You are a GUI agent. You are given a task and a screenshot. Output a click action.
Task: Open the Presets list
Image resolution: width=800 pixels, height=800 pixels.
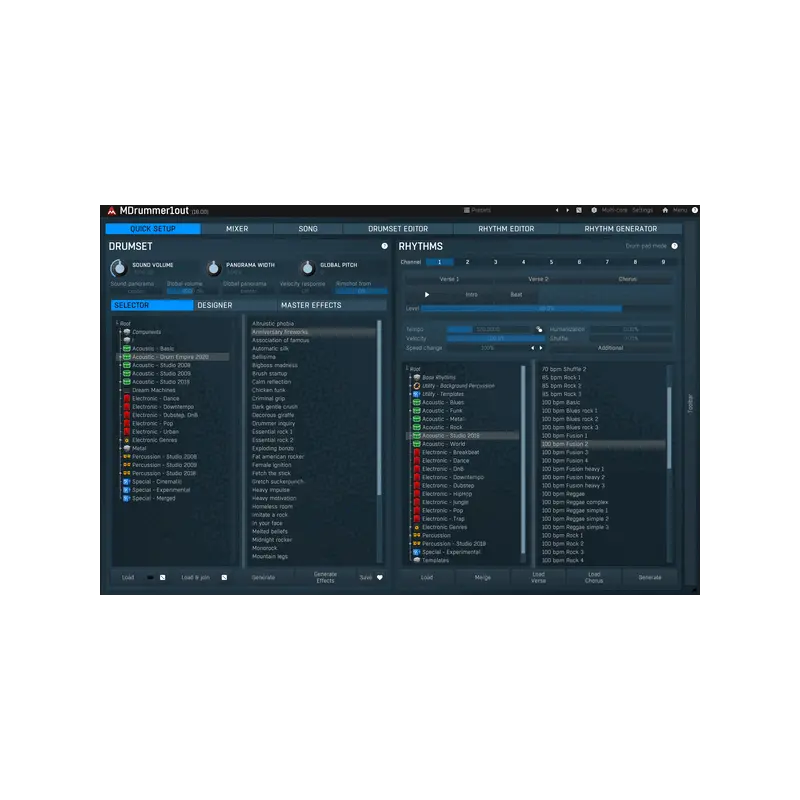coord(477,210)
